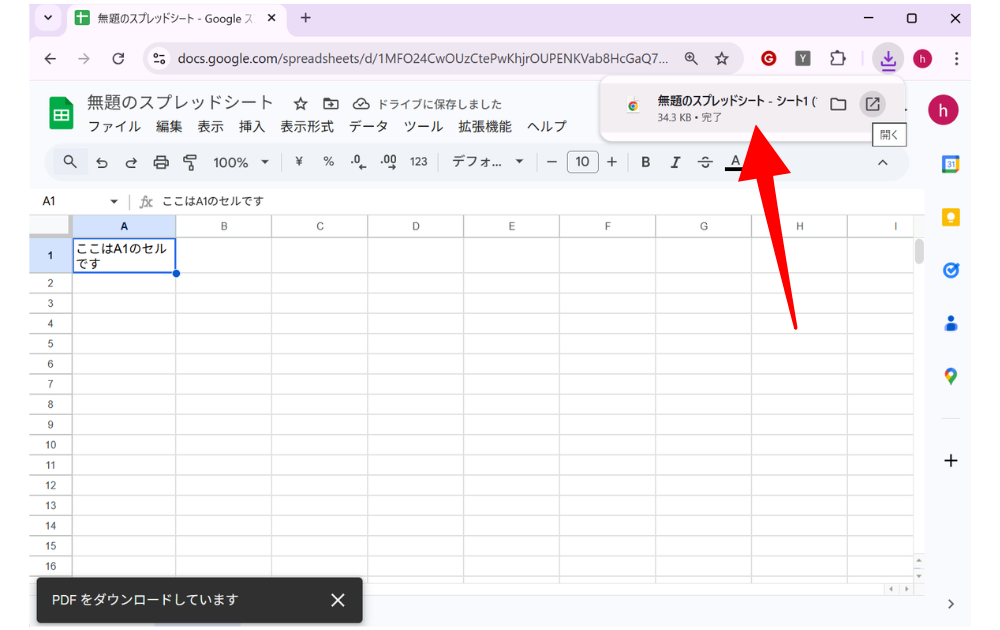Open the ファイル menu
The image size is (1000, 630).
(x=114, y=127)
